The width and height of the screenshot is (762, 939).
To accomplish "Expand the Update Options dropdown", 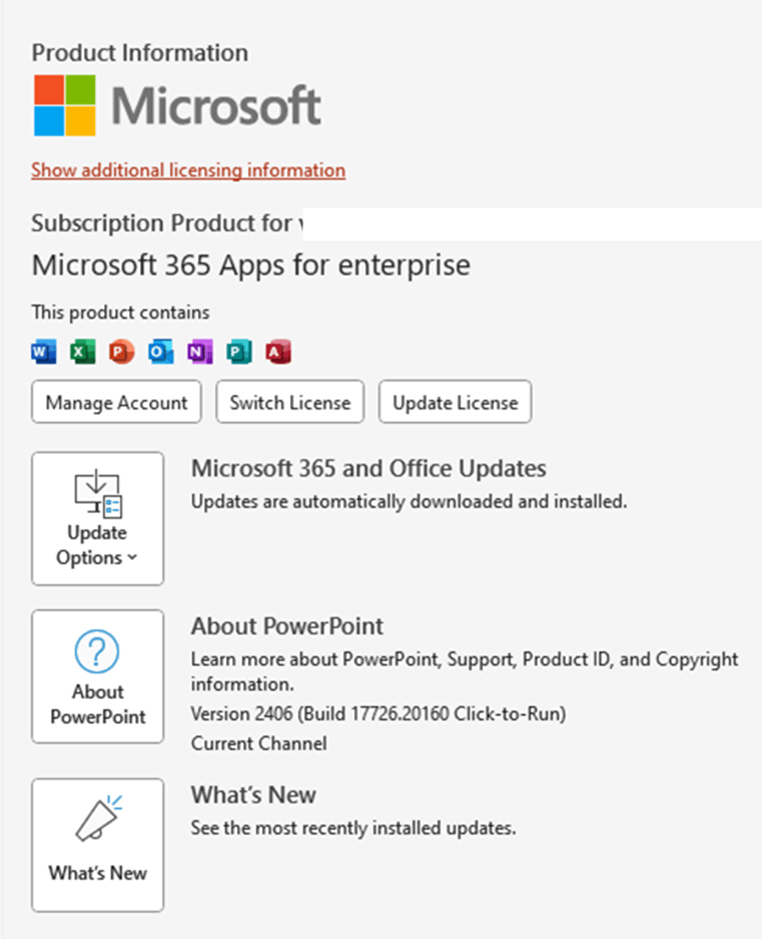I will pyautogui.click(x=98, y=519).
